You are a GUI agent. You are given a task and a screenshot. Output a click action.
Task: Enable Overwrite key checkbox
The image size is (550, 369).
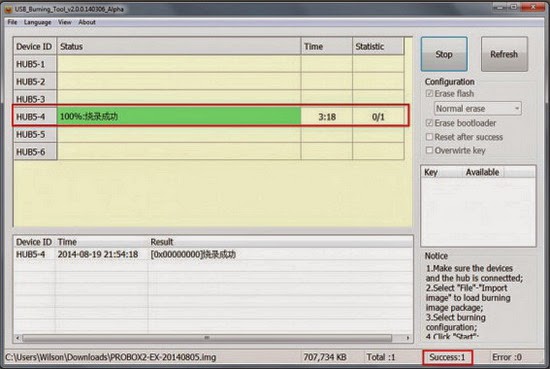click(429, 150)
